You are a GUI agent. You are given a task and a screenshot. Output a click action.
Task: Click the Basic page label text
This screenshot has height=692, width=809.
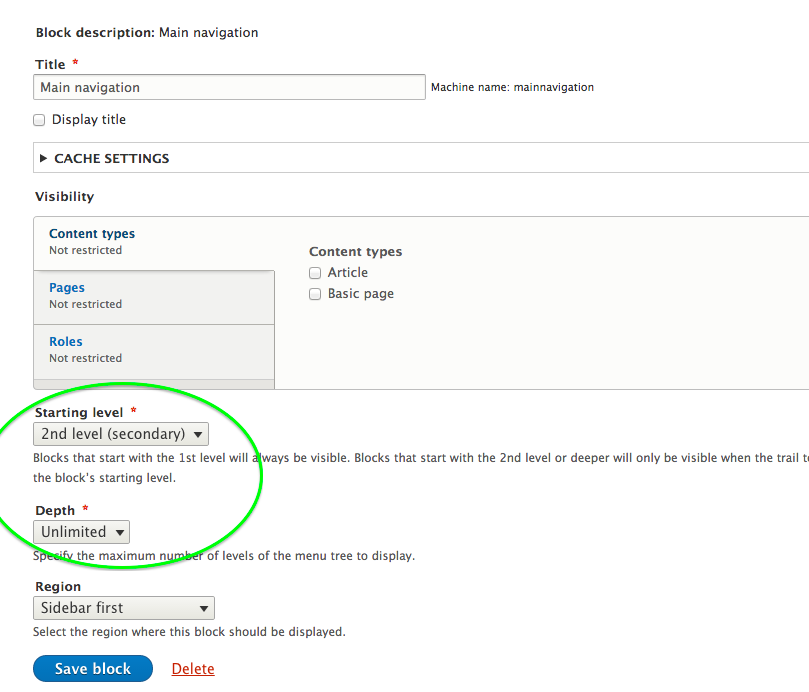pyautogui.click(x=361, y=294)
